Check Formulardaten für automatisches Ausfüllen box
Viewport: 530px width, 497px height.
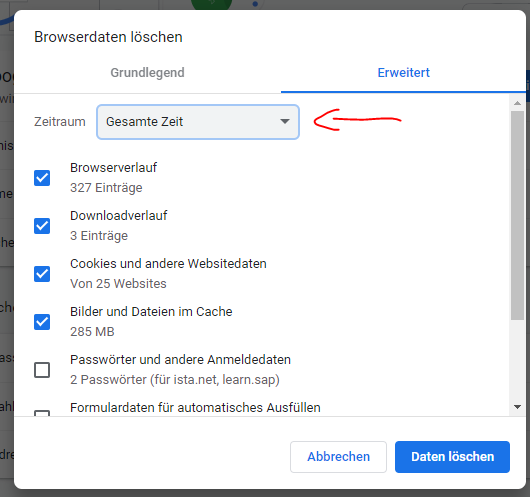[42, 413]
